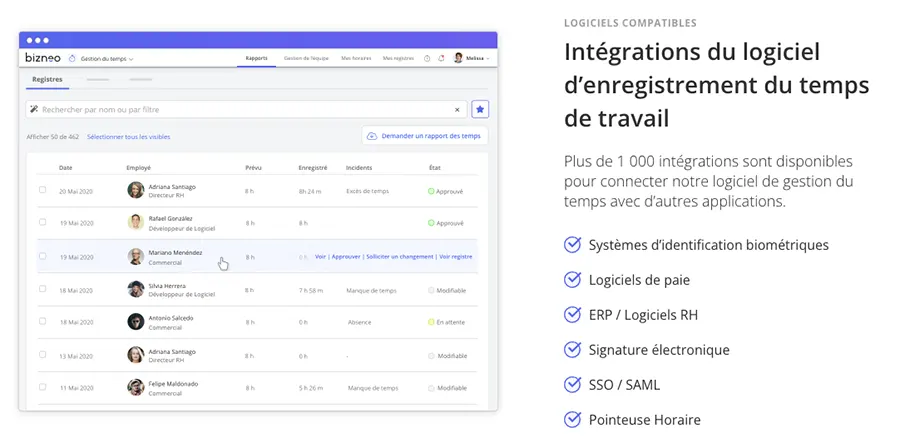The width and height of the screenshot is (900, 438).
Task: Select the Antonio Salcedo row checkbox
Action: [42, 321]
